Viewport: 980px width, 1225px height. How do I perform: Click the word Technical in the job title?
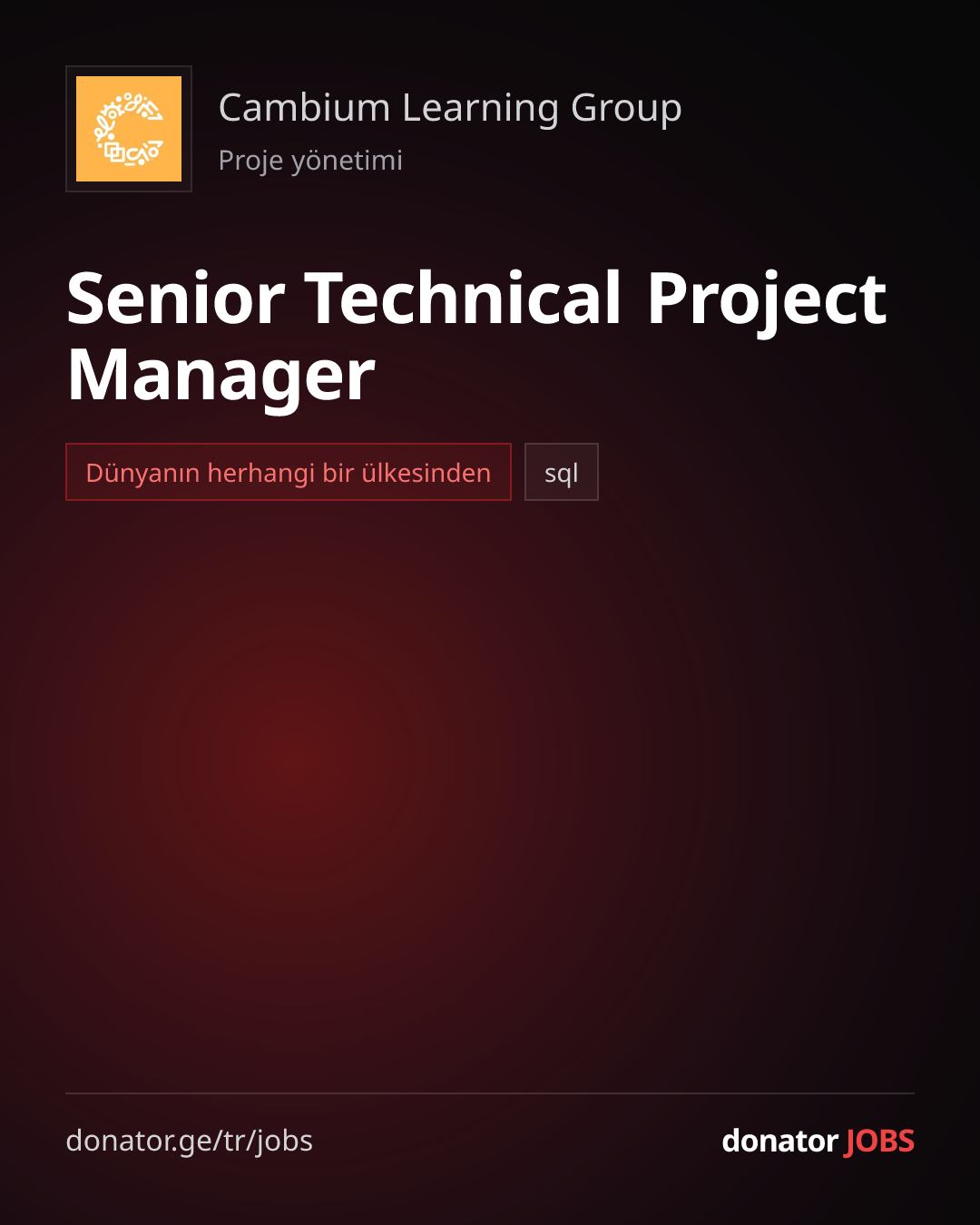pos(464,298)
